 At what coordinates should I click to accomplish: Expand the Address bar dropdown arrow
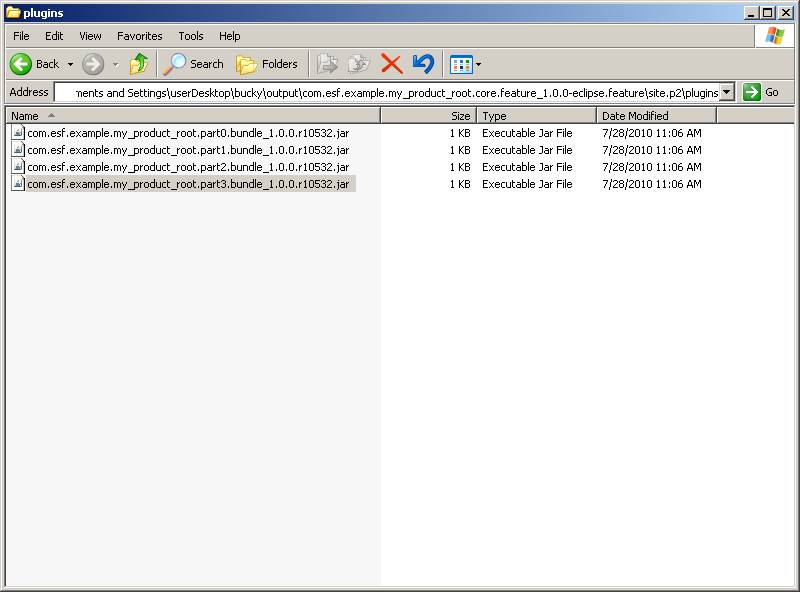coord(727,92)
